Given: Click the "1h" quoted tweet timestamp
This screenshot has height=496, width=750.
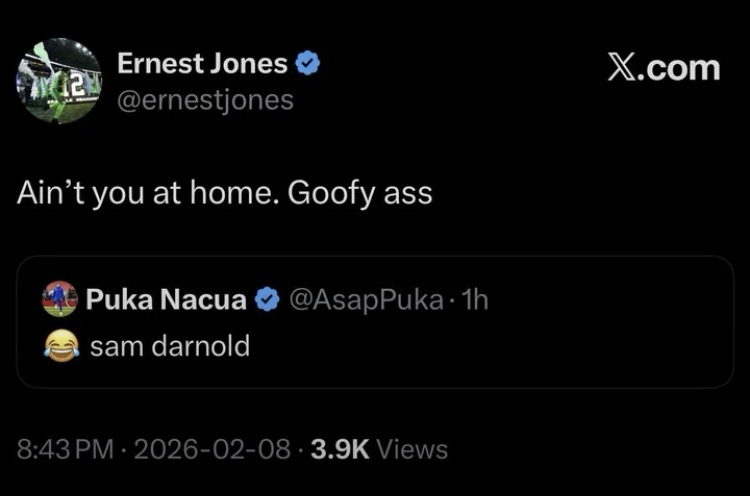Looking at the screenshot, I should tap(473, 299).
